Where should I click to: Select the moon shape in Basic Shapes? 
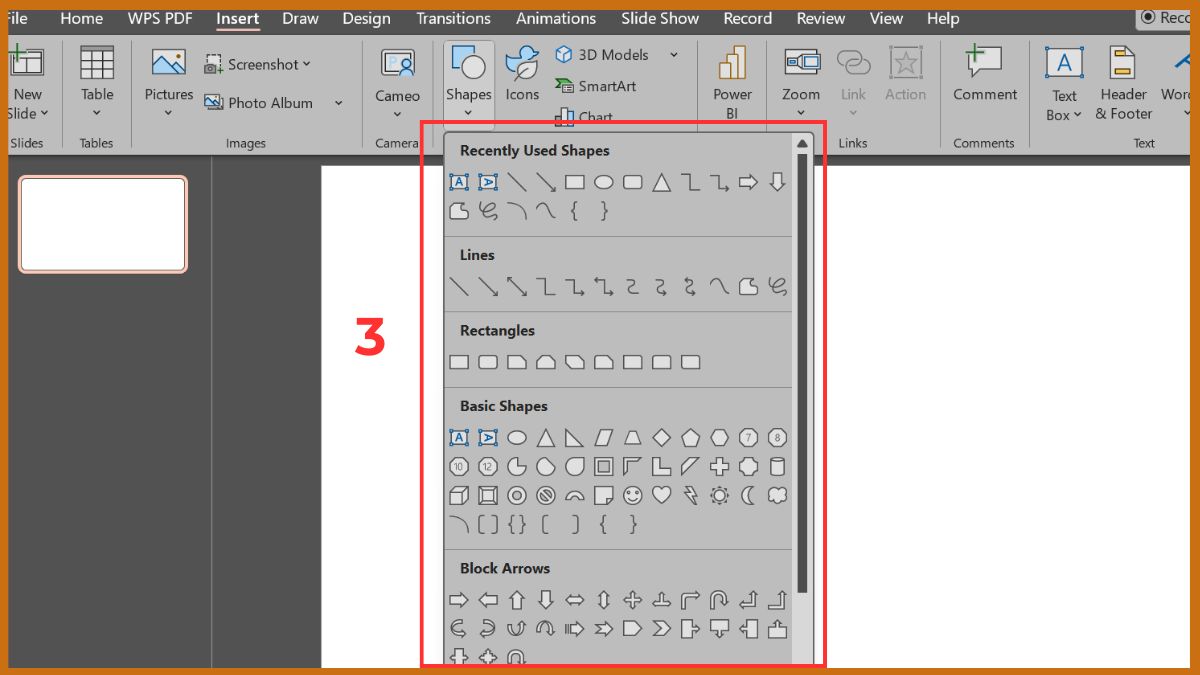[x=748, y=495]
